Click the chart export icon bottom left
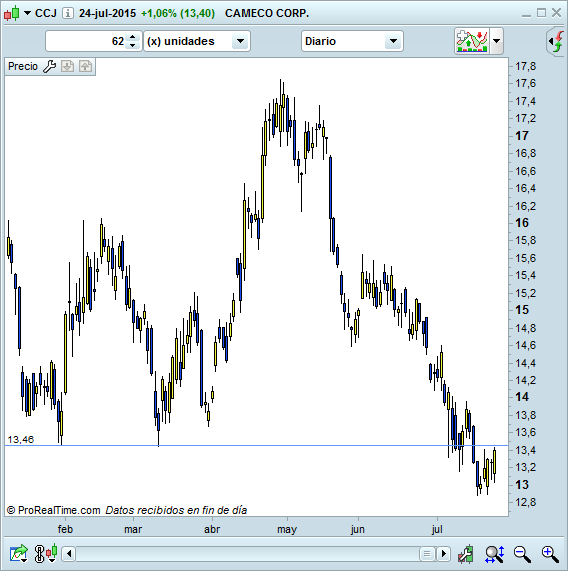 pyautogui.click(x=19, y=554)
